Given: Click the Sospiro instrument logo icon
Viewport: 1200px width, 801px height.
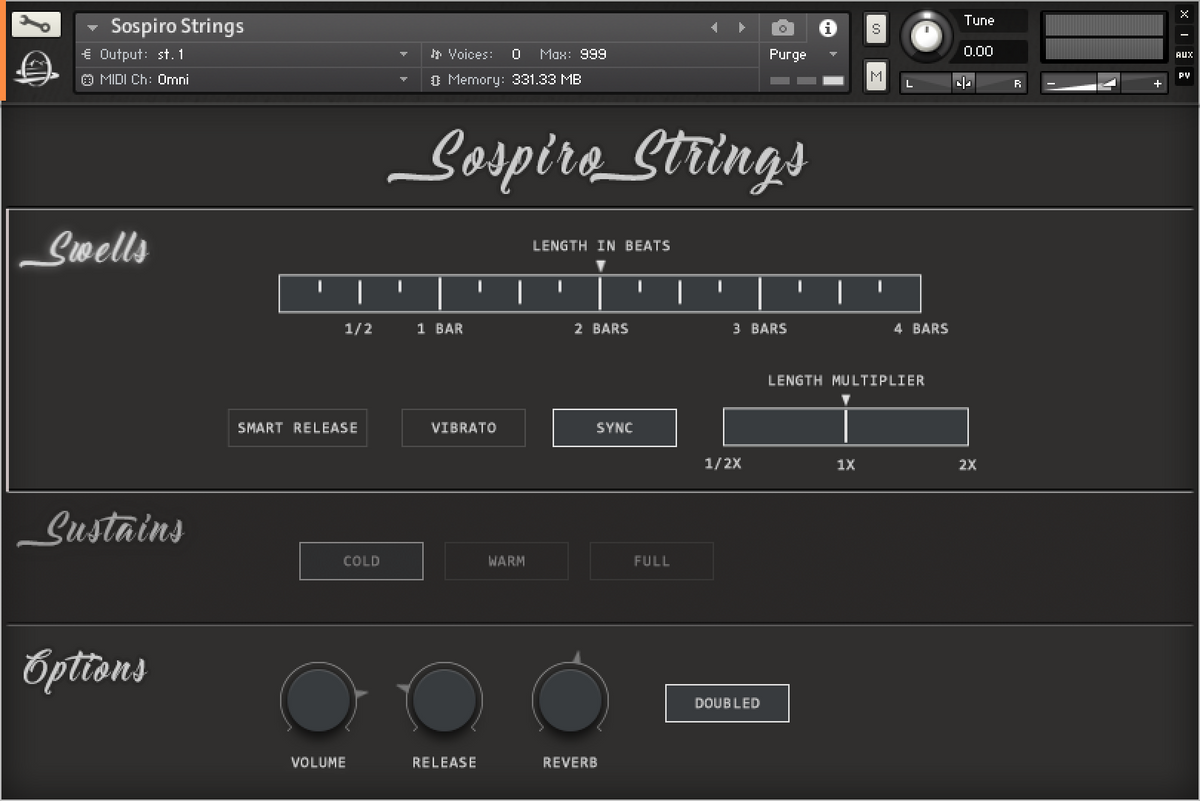Looking at the screenshot, I should click(36, 69).
